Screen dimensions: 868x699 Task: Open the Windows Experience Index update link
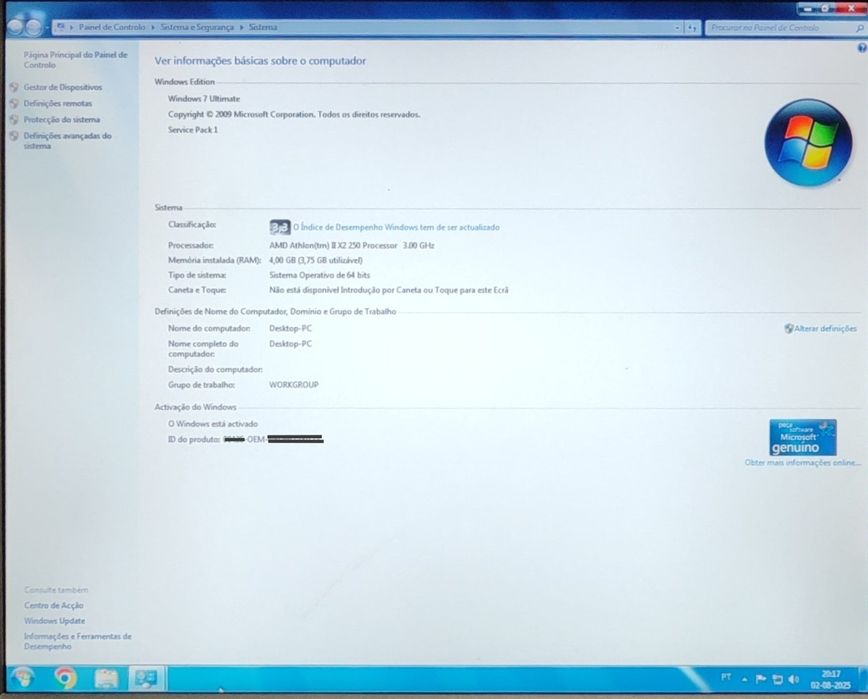point(396,227)
